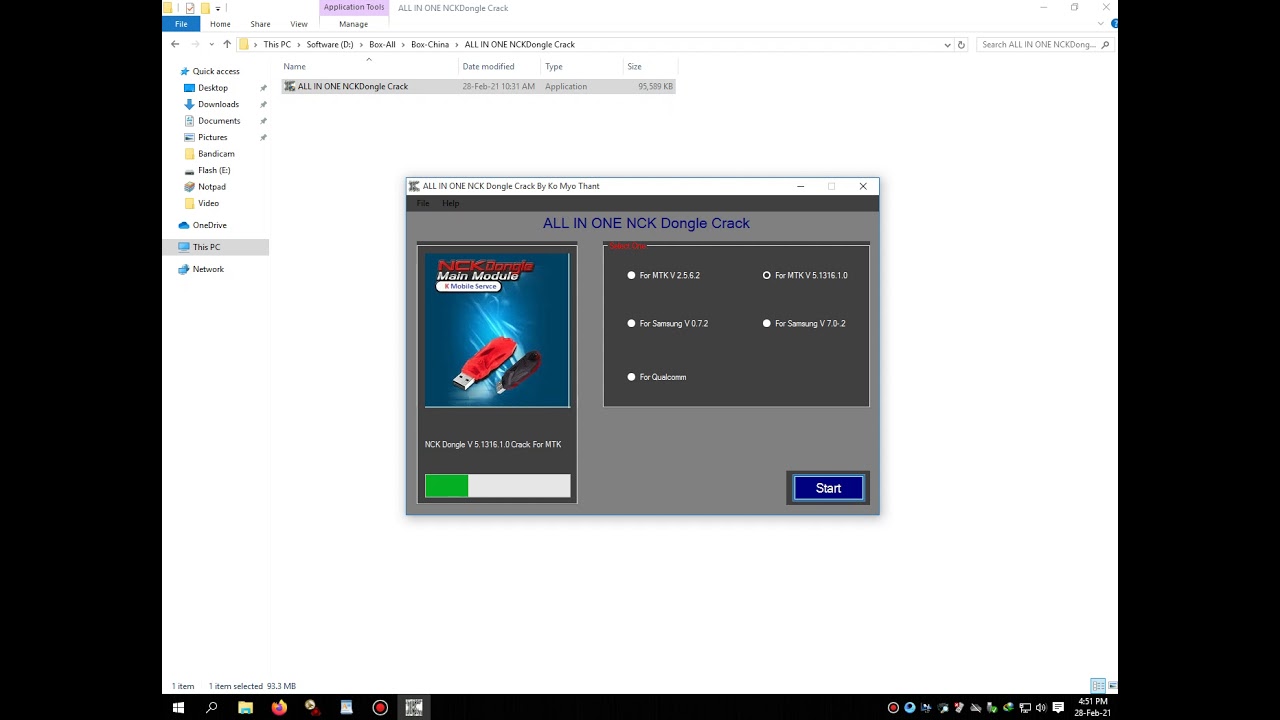Viewport: 1280px width, 720px height.
Task: Go back using the Explorer back arrow
Action: (175, 44)
